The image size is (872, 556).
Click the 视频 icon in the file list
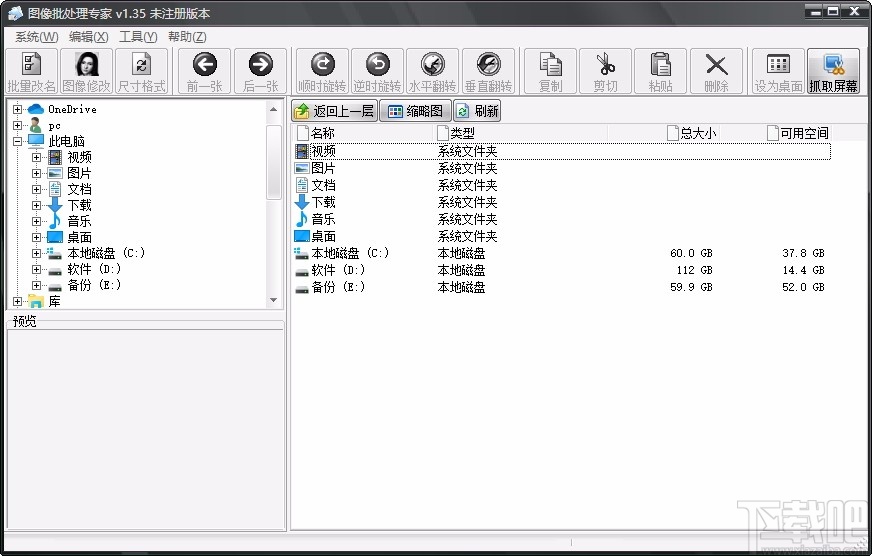[x=301, y=151]
